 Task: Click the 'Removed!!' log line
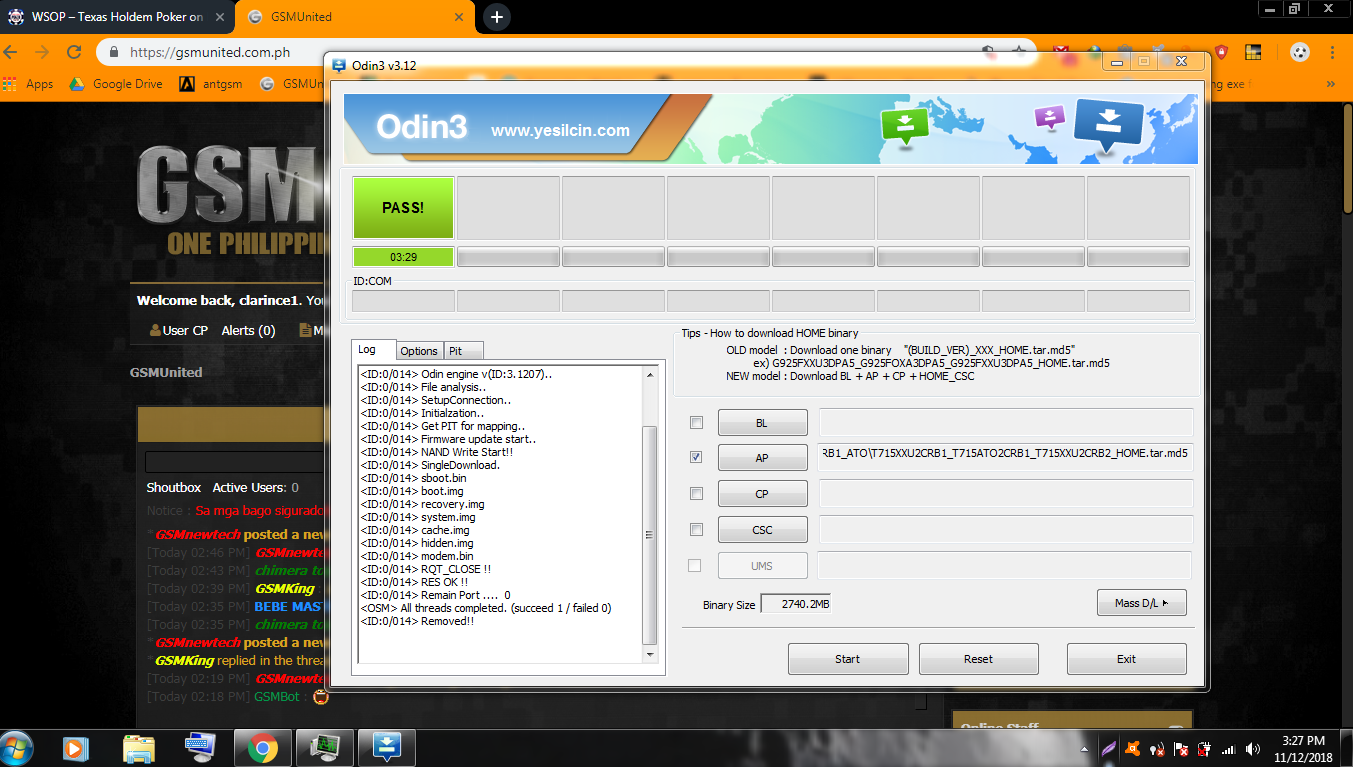click(417, 621)
